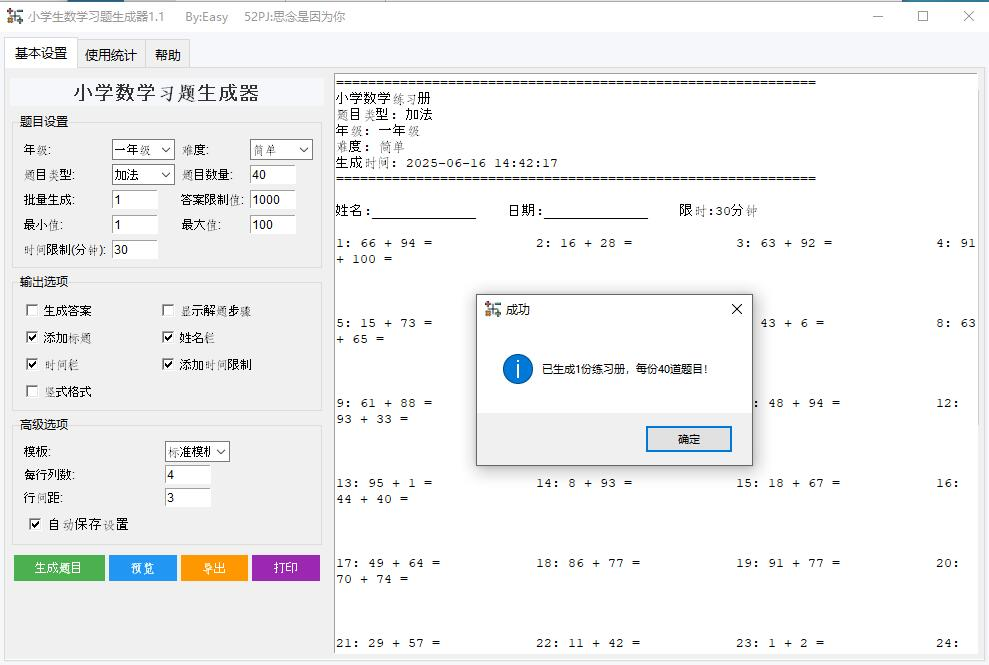The image size is (989, 665).
Task: Click the blue 预览 button
Action: tap(143, 568)
